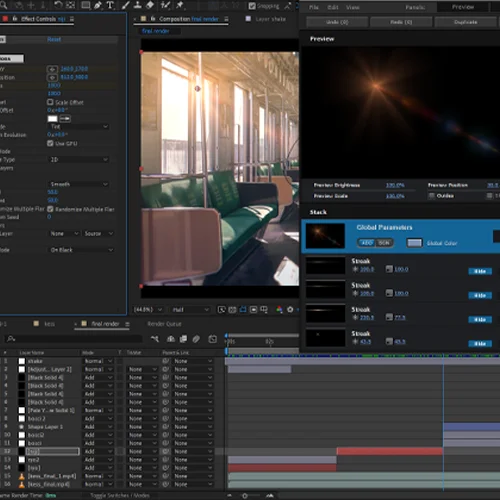Image resolution: width=500 pixels, height=500 pixels.
Task: Activate the Puppet Pin tool
Action: [180, 5]
